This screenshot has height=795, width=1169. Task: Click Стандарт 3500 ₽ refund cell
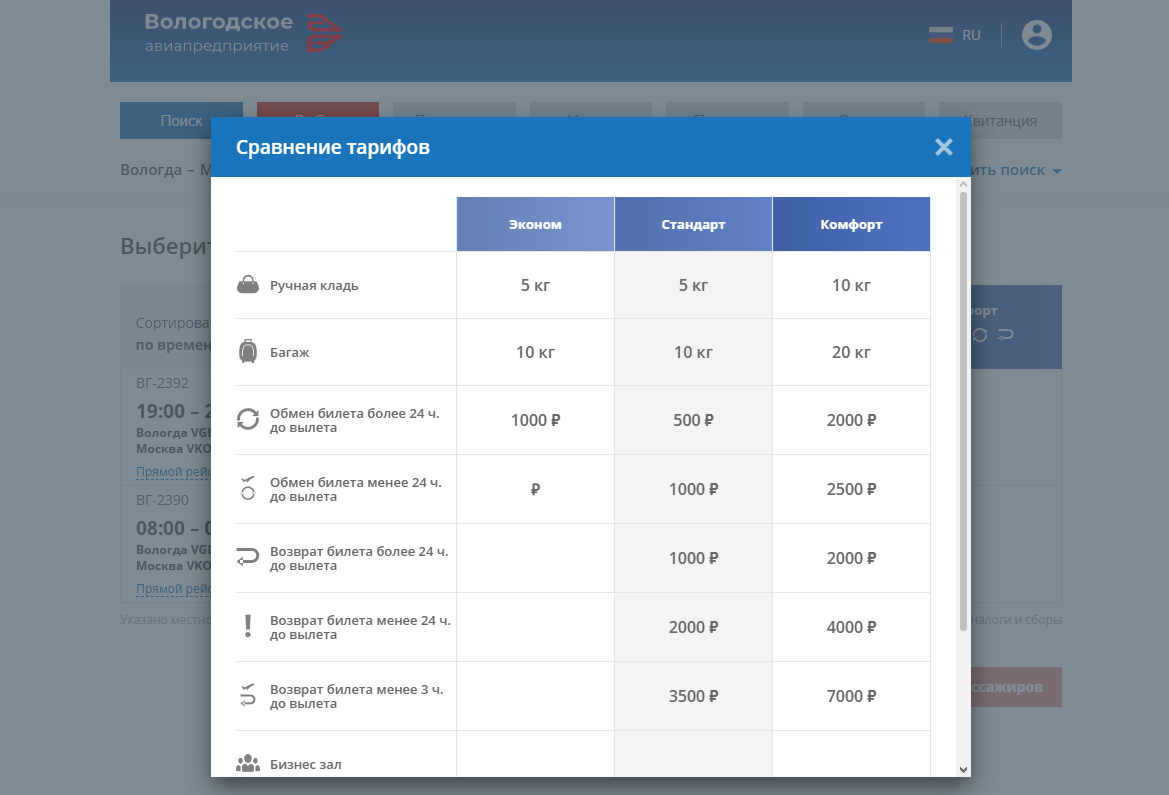693,696
